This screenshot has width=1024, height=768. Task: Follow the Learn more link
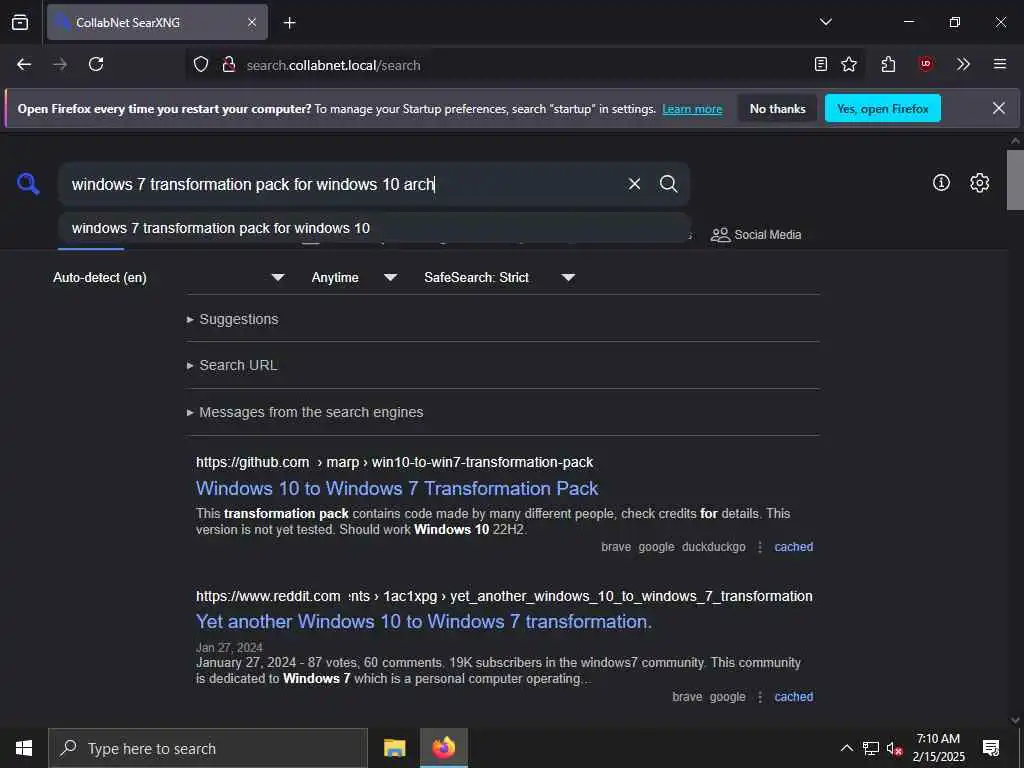692,109
